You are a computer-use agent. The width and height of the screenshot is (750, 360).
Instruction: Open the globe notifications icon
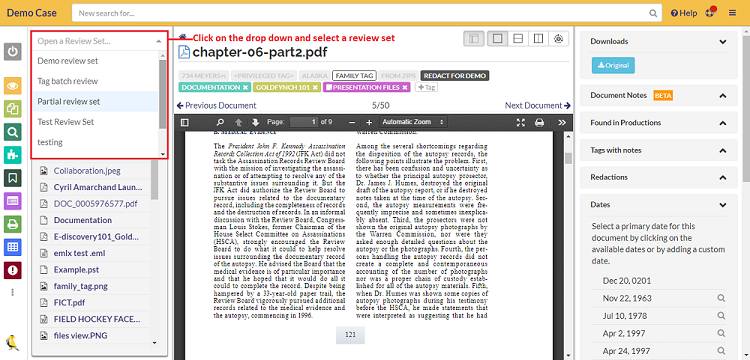coord(711,13)
